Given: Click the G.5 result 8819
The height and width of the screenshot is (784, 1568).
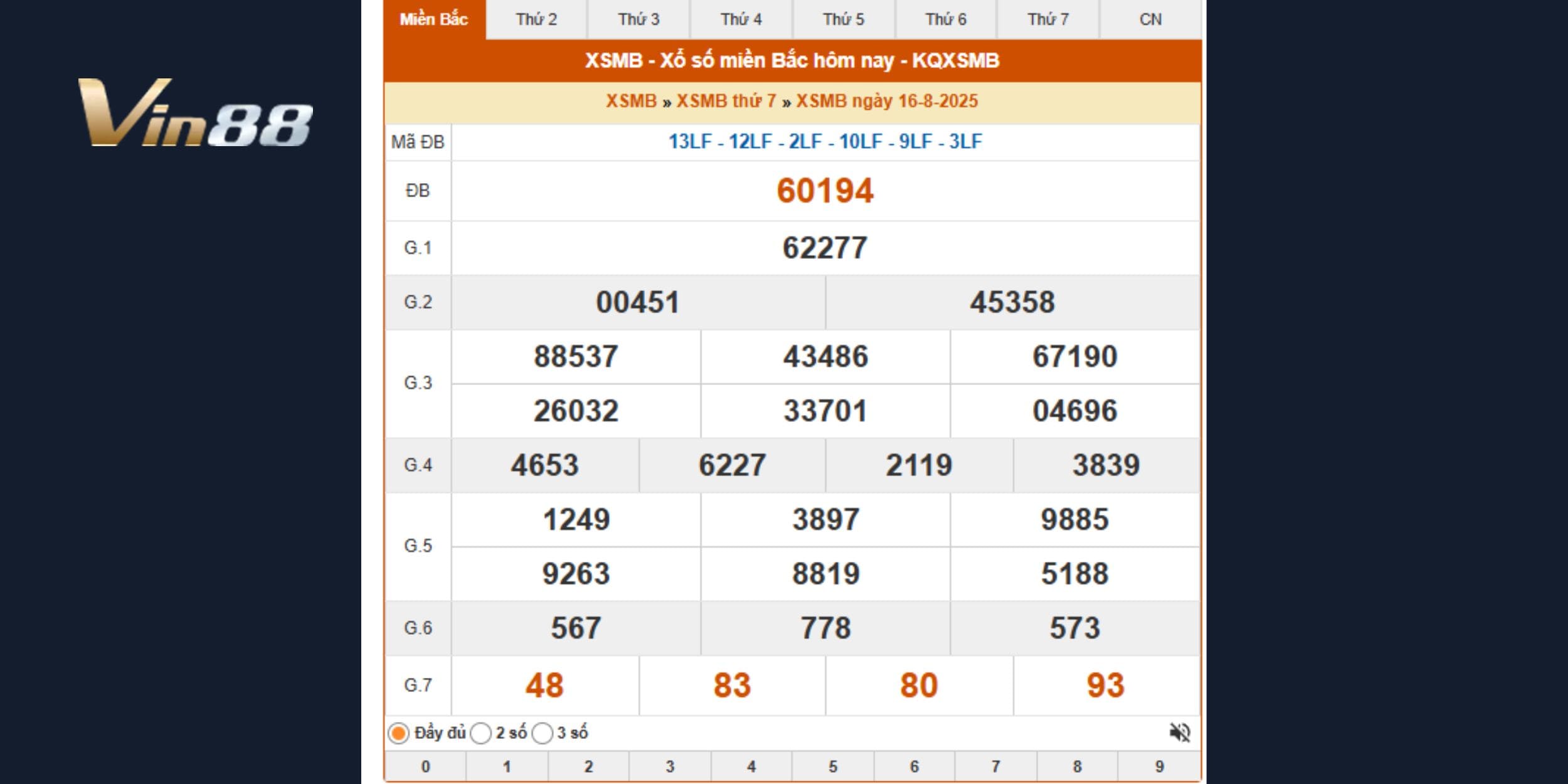Looking at the screenshot, I should coord(825,574).
